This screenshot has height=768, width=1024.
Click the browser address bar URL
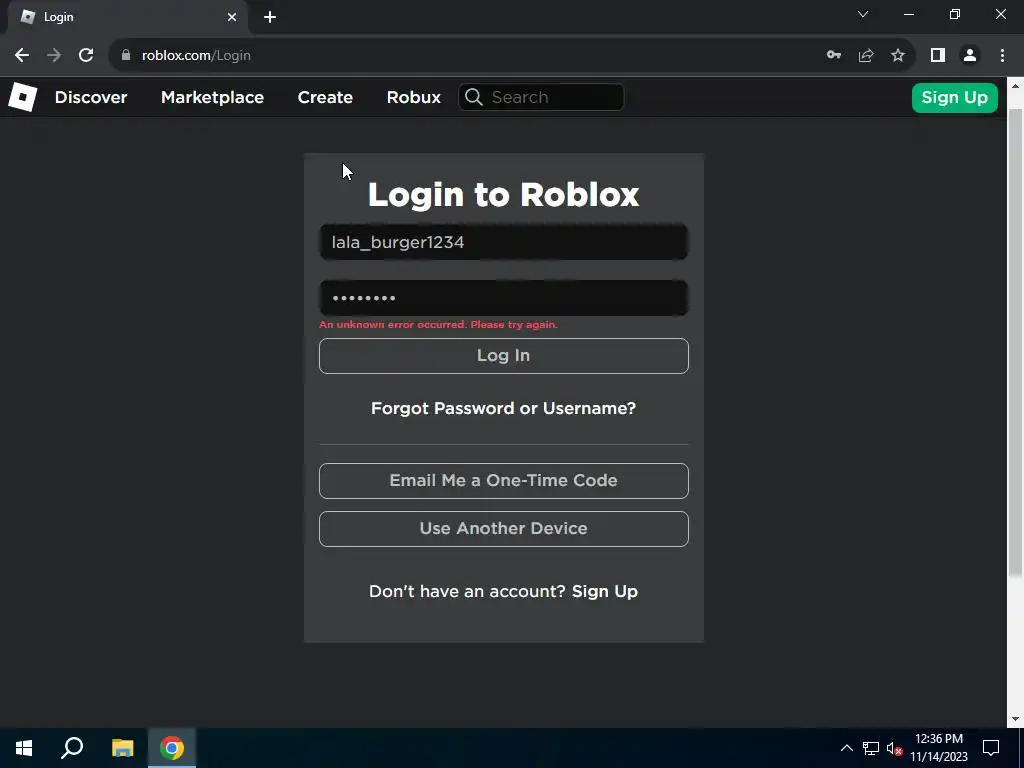click(x=196, y=56)
